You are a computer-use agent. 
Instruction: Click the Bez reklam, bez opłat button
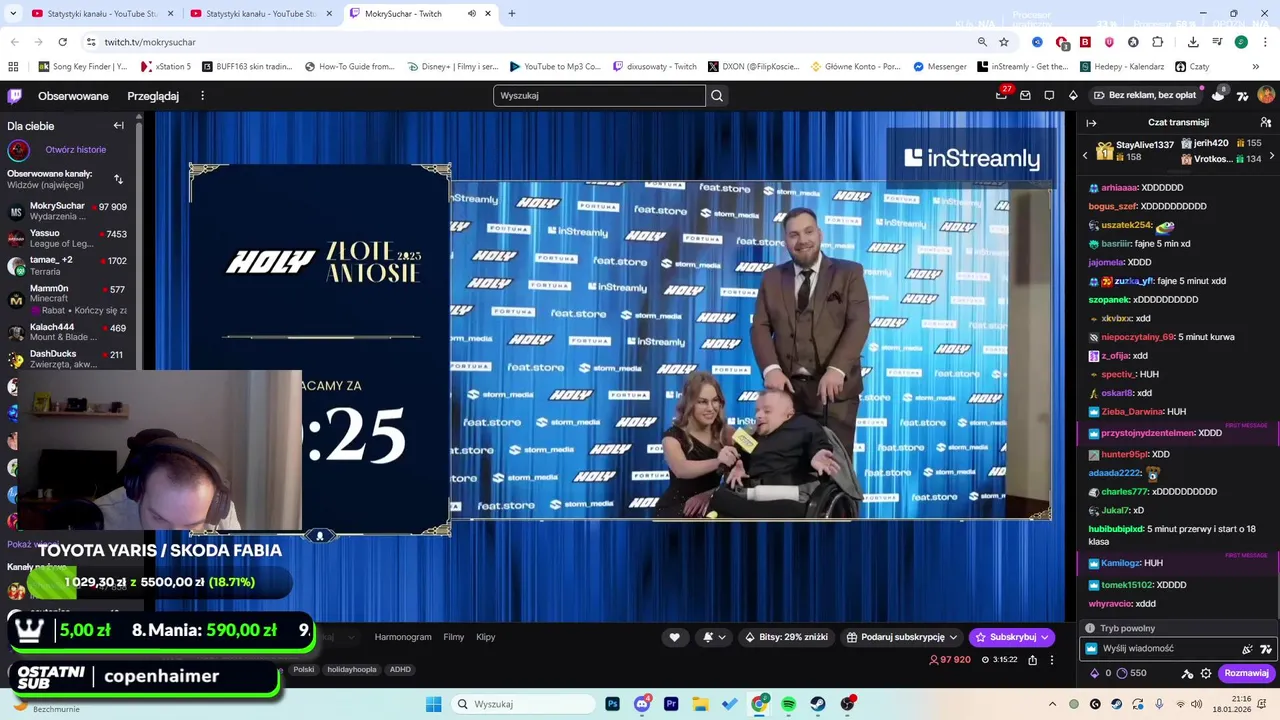[1145, 96]
